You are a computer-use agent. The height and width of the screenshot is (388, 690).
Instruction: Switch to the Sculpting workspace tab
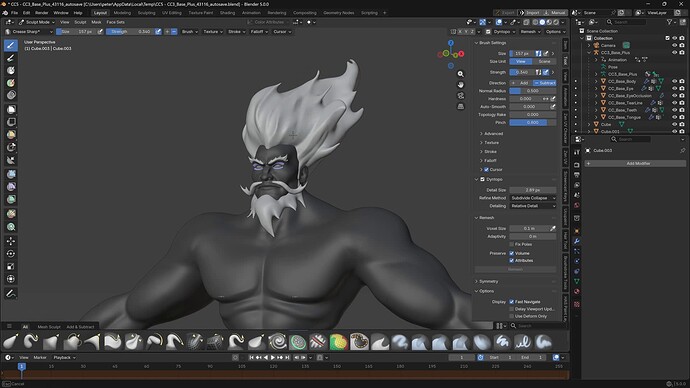pos(147,13)
